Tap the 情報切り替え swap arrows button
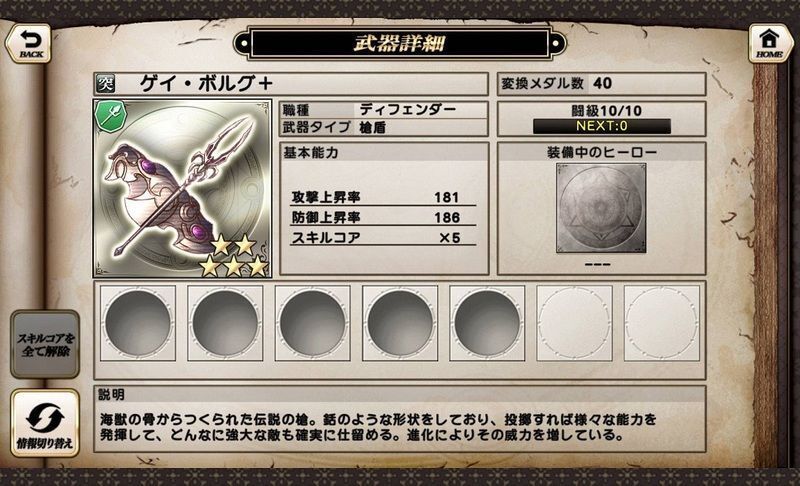Viewport: 800px width, 486px height. [45, 423]
